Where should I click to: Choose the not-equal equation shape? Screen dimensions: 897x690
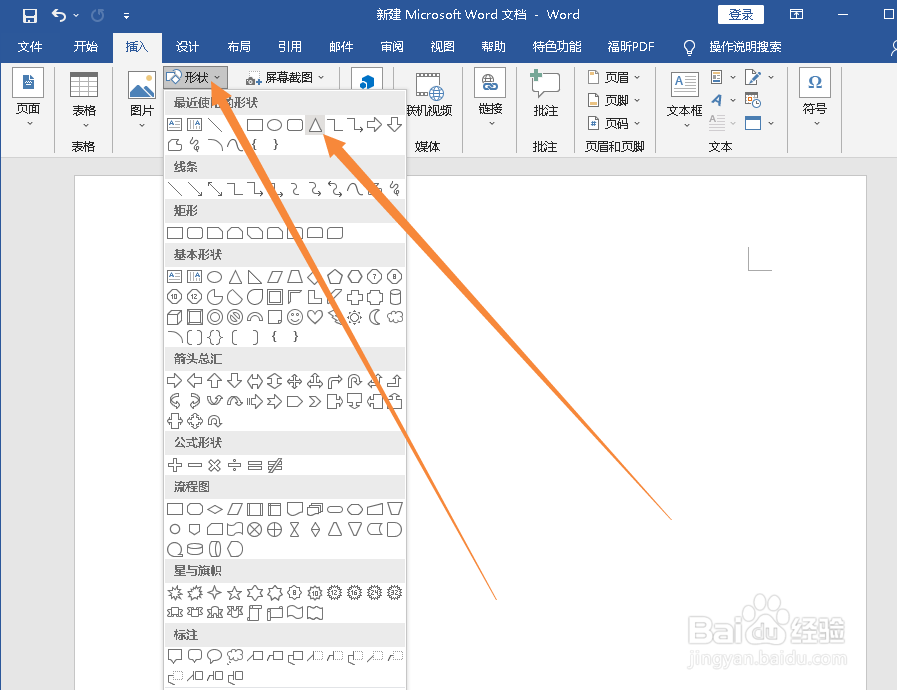click(x=275, y=465)
